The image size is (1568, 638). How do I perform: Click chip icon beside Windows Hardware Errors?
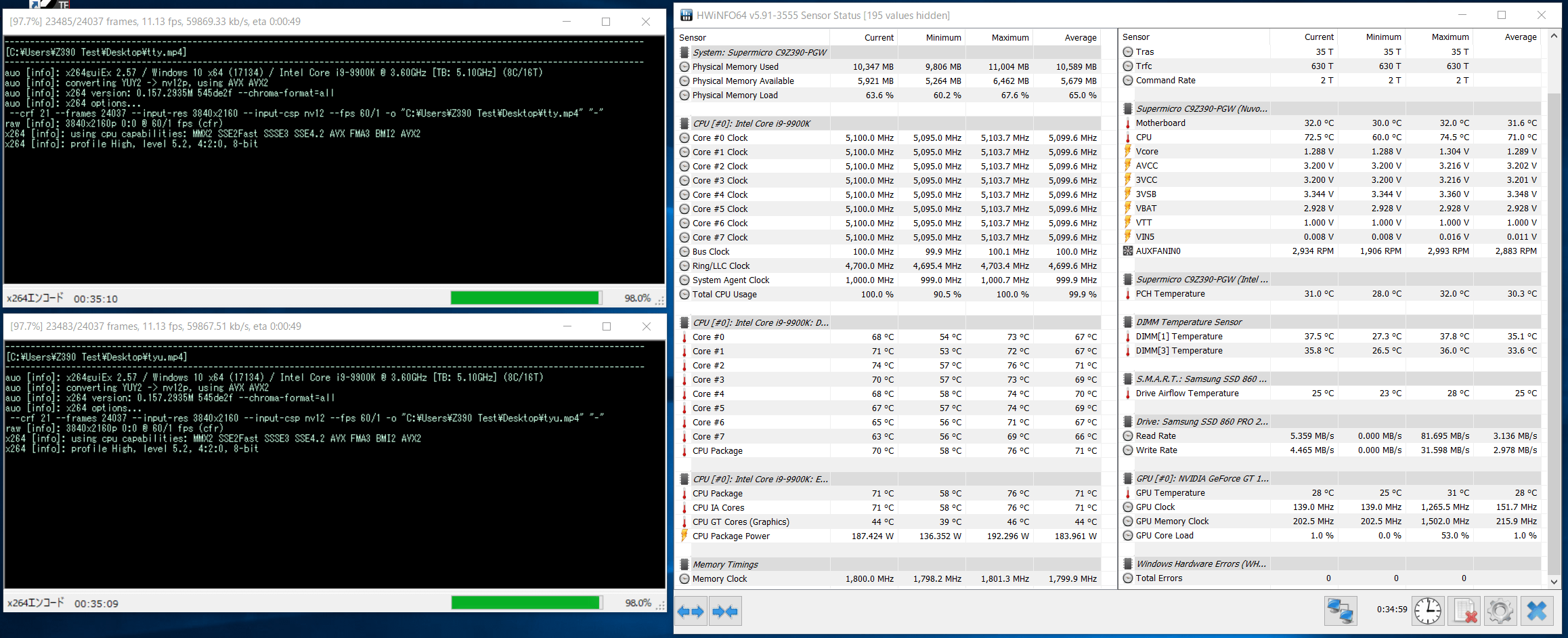click(1128, 563)
